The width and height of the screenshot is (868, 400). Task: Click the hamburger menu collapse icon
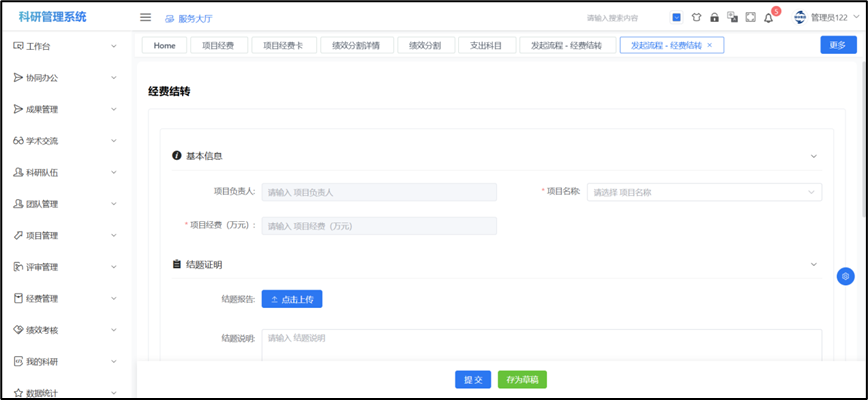click(x=145, y=17)
